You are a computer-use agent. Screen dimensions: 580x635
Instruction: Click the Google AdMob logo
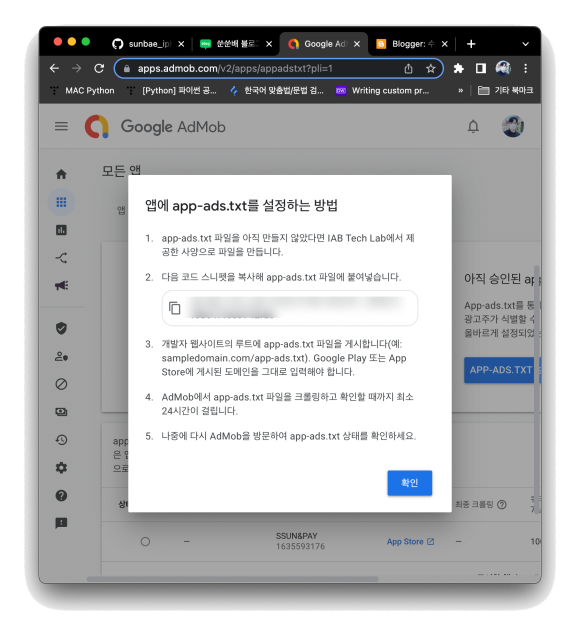(x=155, y=126)
